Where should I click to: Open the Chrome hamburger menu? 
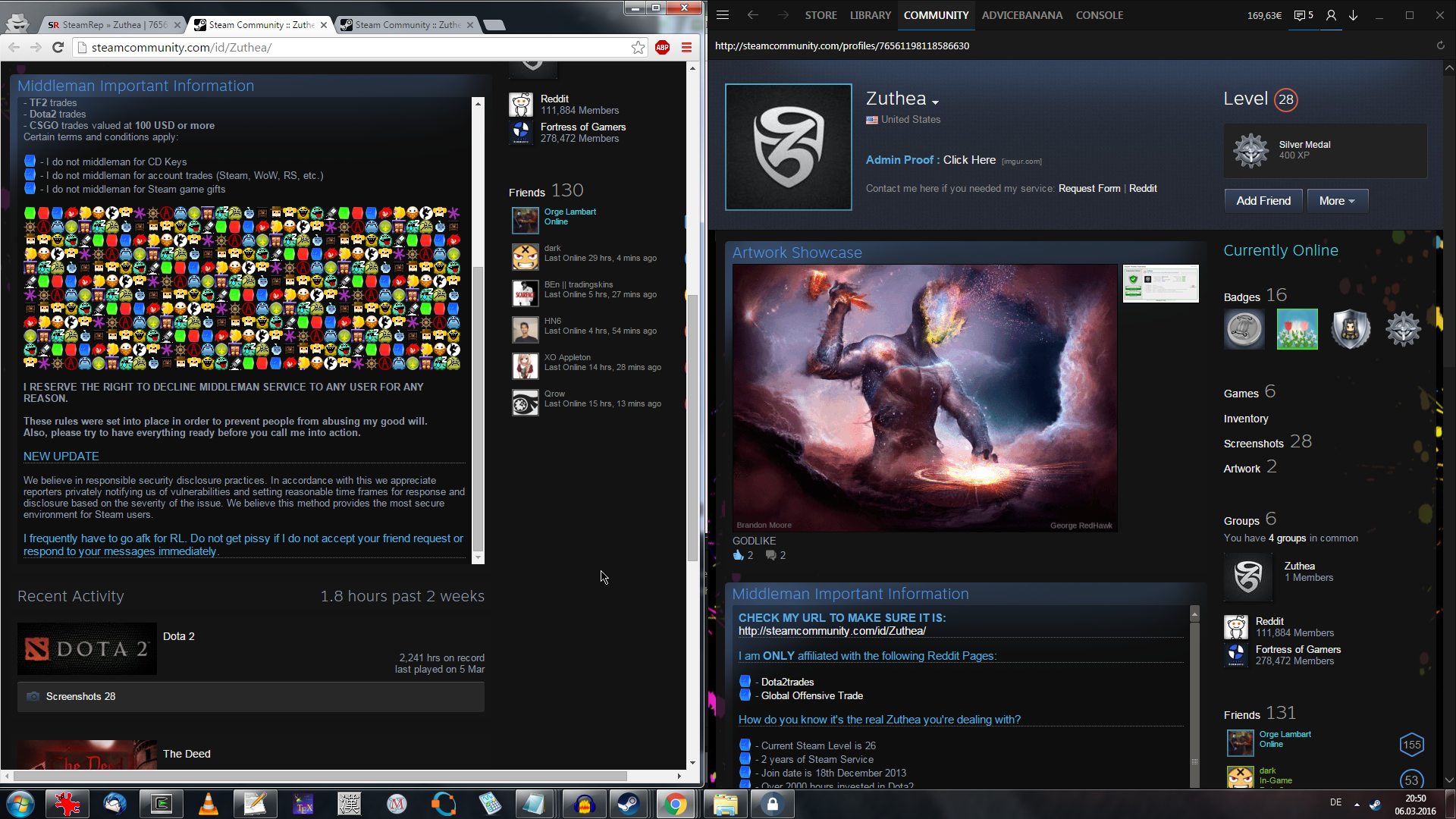[686, 48]
